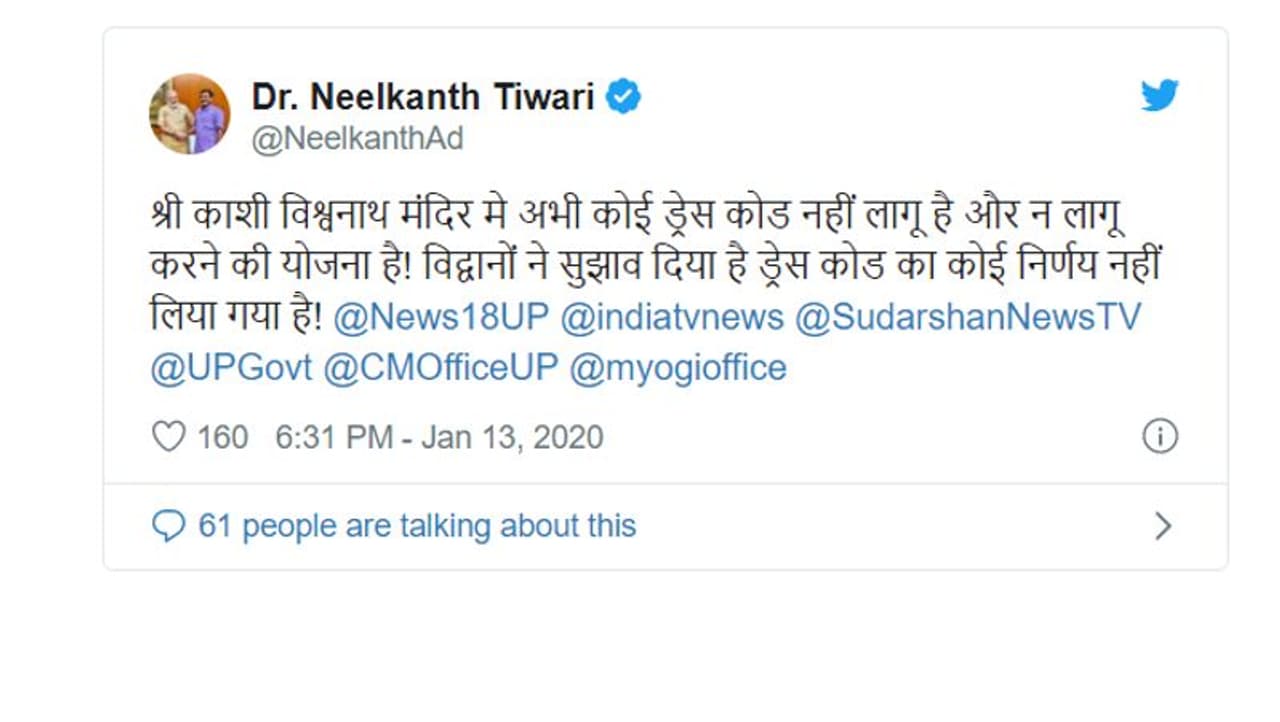Click the Twitter bird logo
The width and height of the screenshot is (1280, 722).
point(1160,96)
